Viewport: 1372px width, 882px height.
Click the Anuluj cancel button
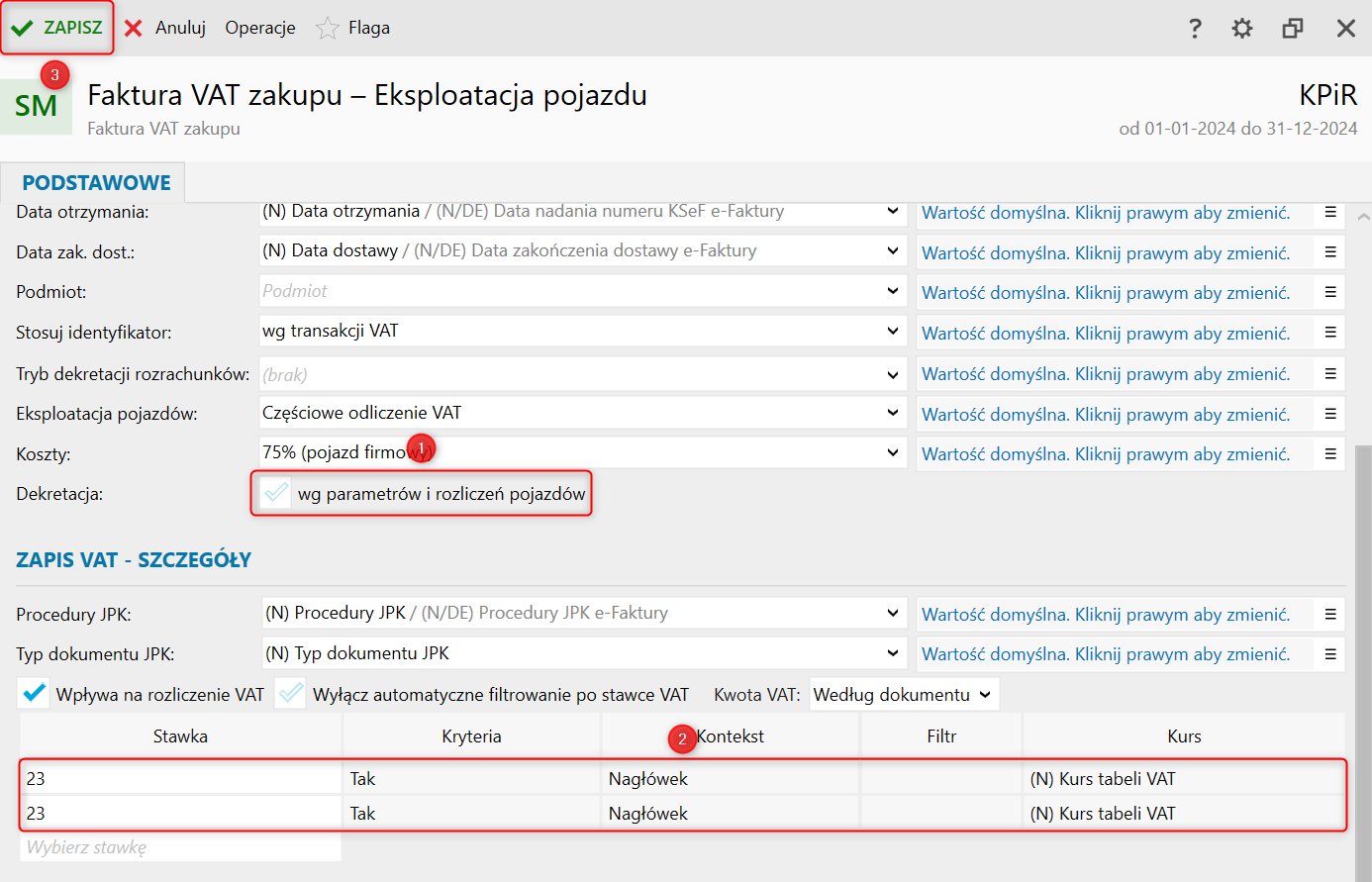pos(165,28)
